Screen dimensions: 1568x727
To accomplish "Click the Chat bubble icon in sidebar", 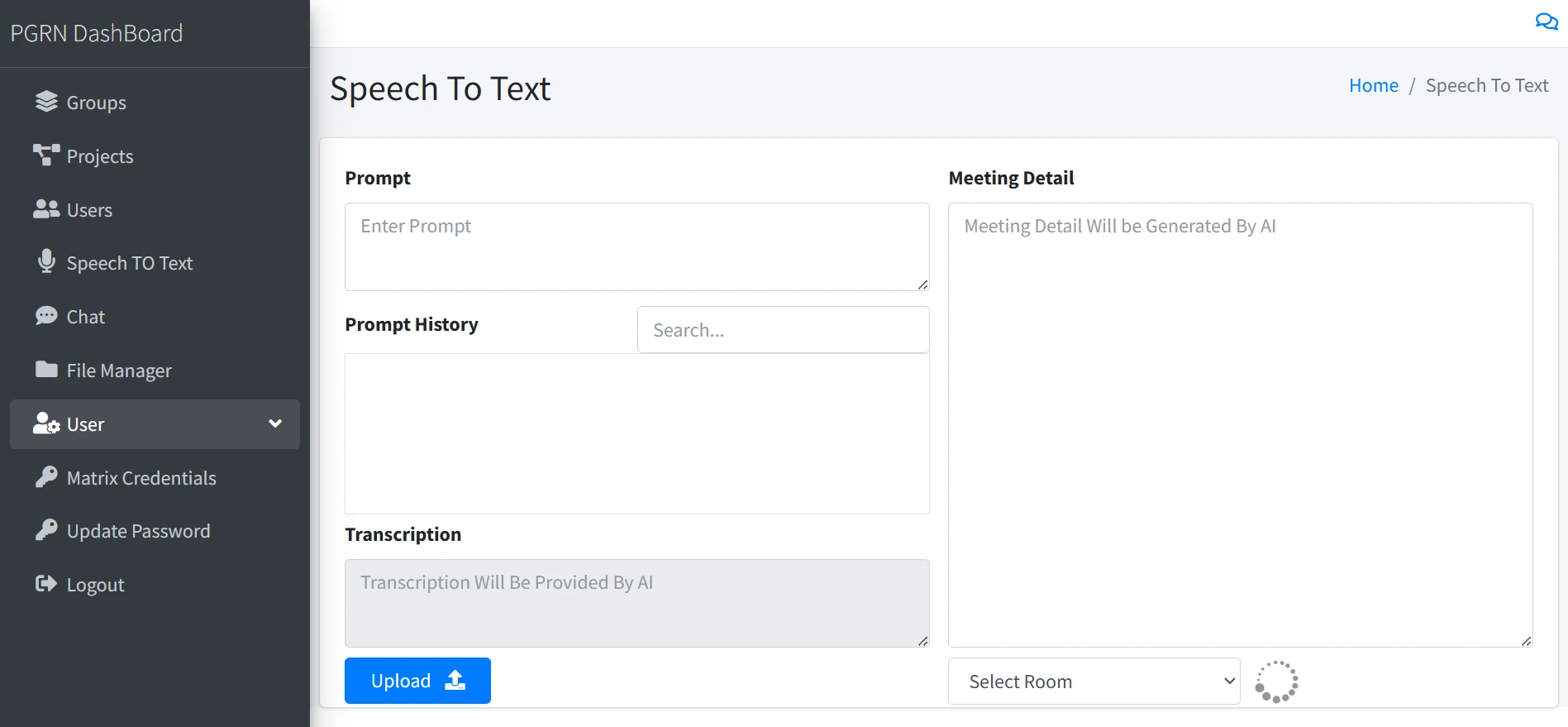I will [x=46, y=316].
